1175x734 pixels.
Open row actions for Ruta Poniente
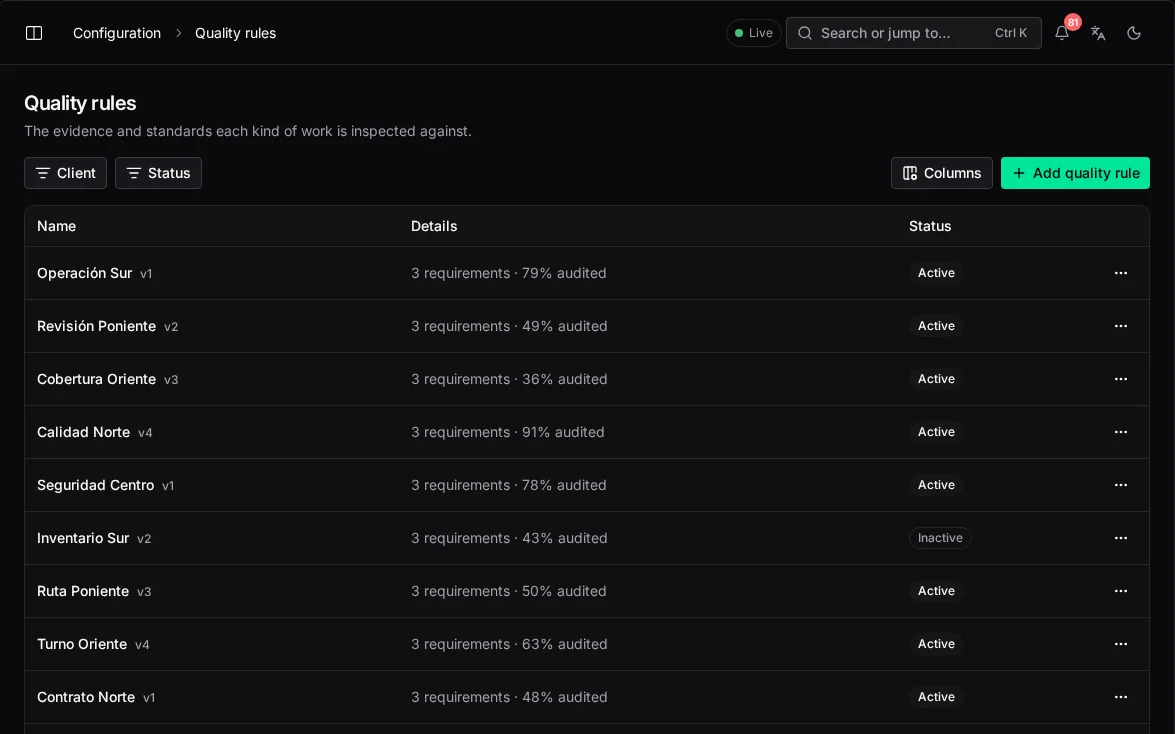click(1120, 591)
